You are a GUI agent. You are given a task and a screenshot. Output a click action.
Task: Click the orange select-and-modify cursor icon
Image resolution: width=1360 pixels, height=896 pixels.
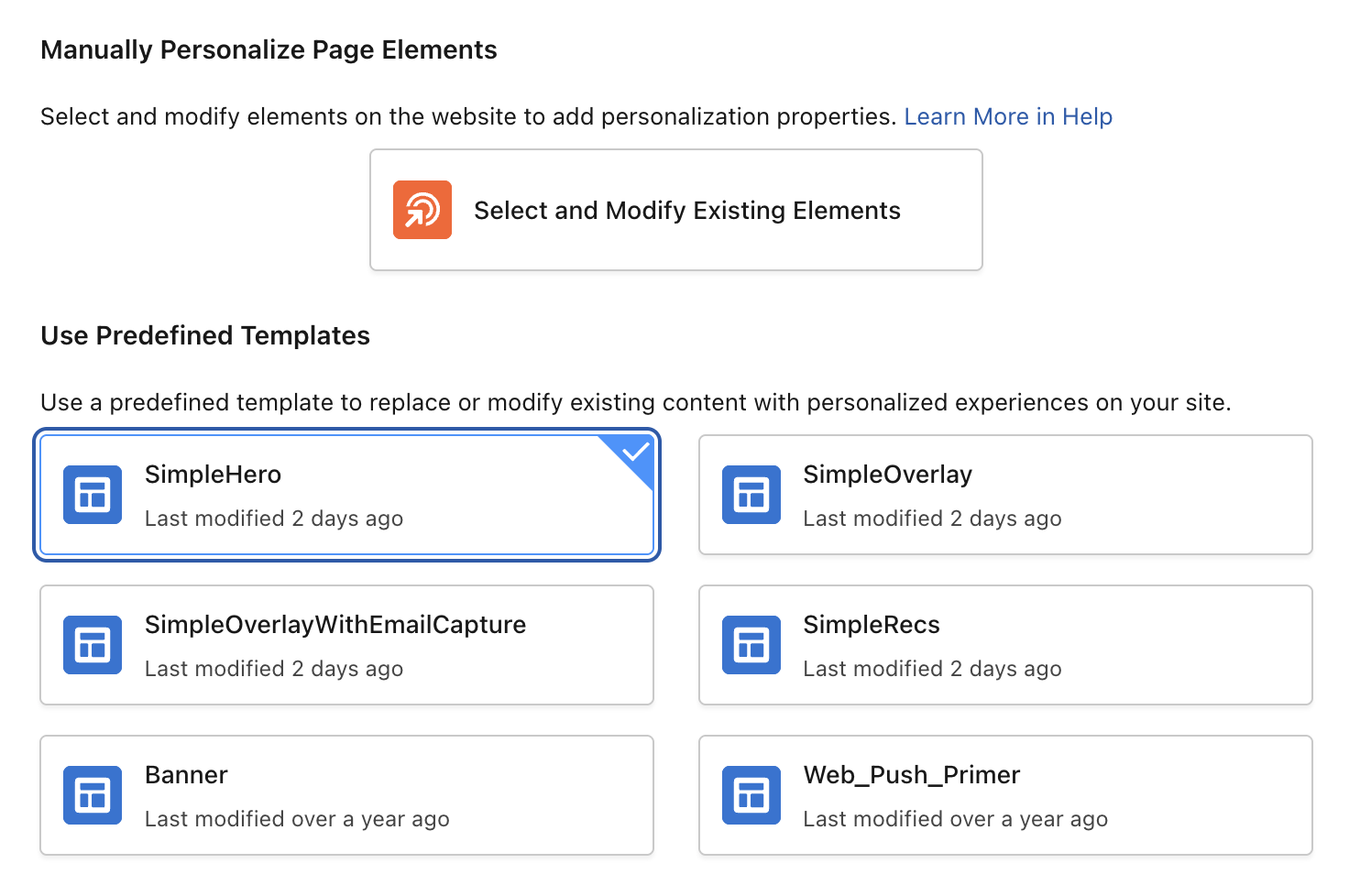coord(422,210)
